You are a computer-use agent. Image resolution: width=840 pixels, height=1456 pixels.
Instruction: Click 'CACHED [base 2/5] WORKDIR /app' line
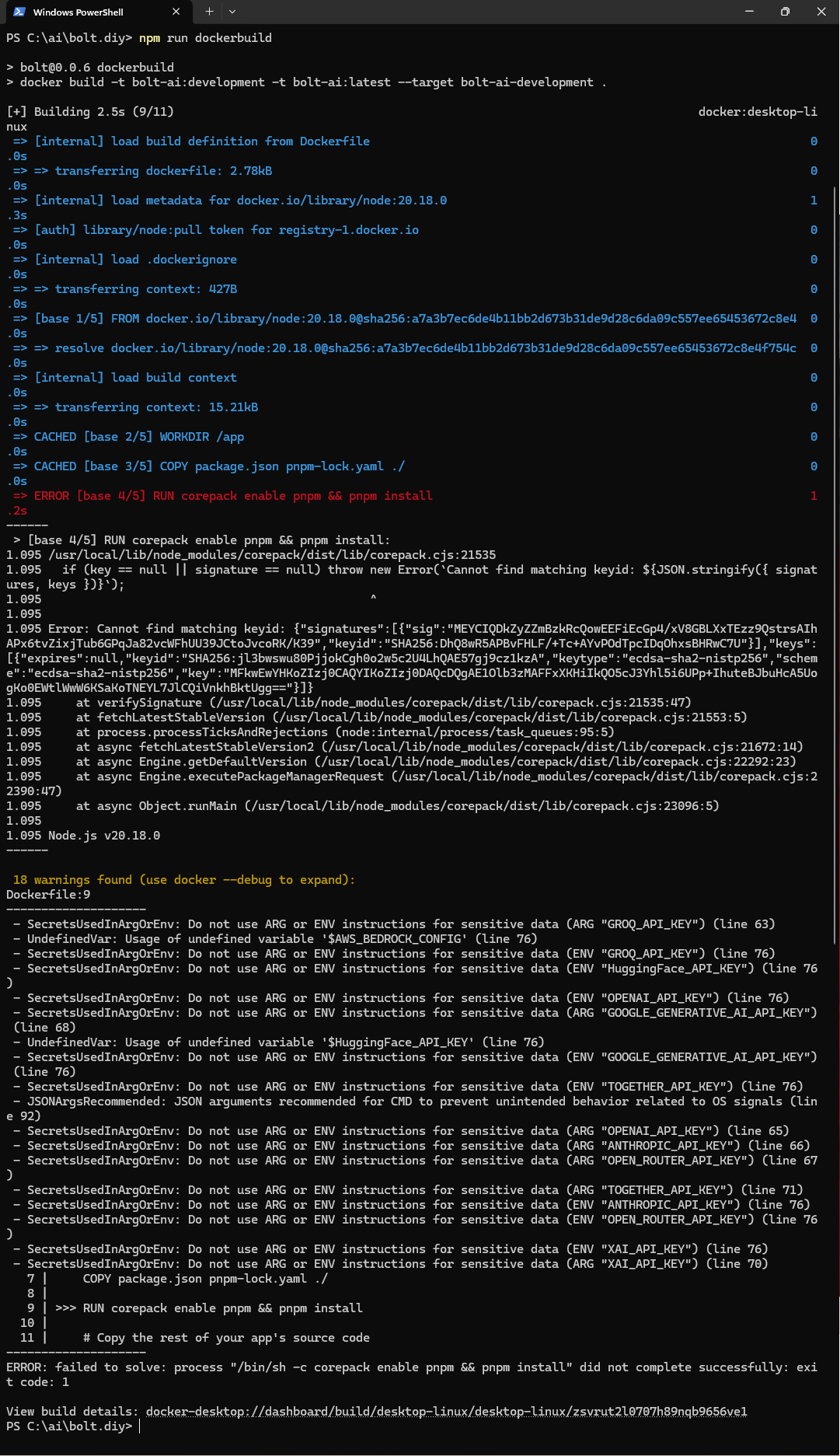click(x=129, y=436)
